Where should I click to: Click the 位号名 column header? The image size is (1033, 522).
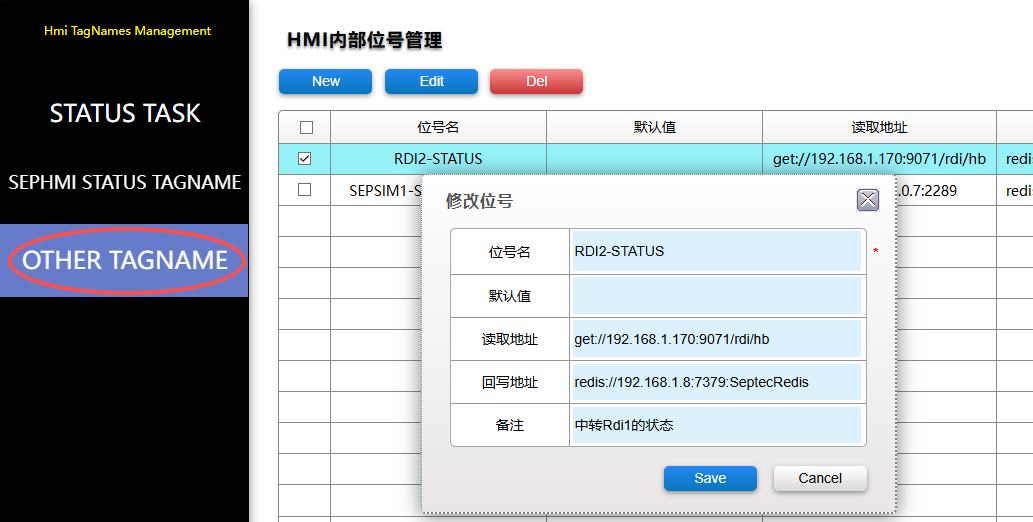[438, 127]
